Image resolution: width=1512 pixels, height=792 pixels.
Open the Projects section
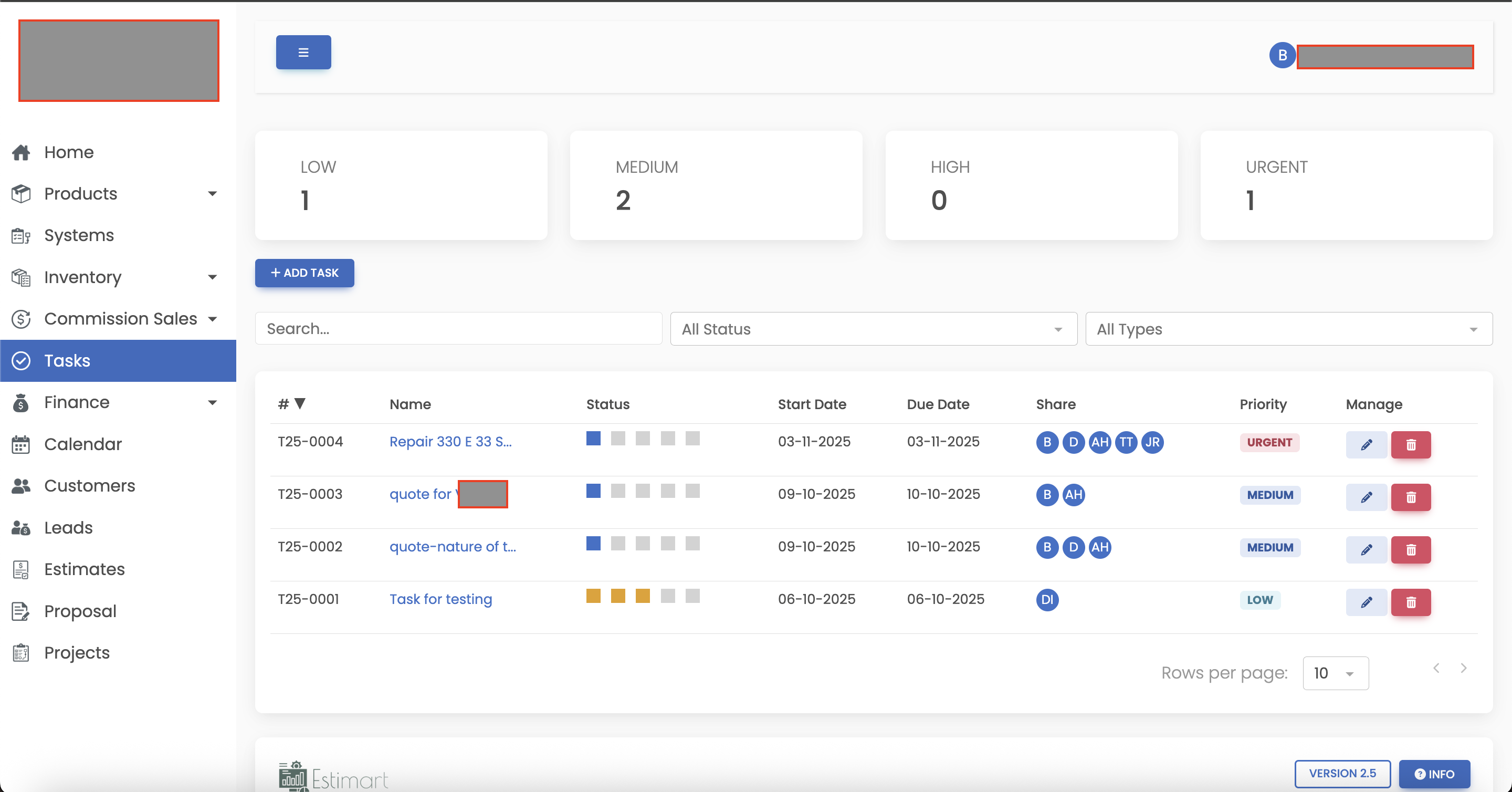pos(77,652)
